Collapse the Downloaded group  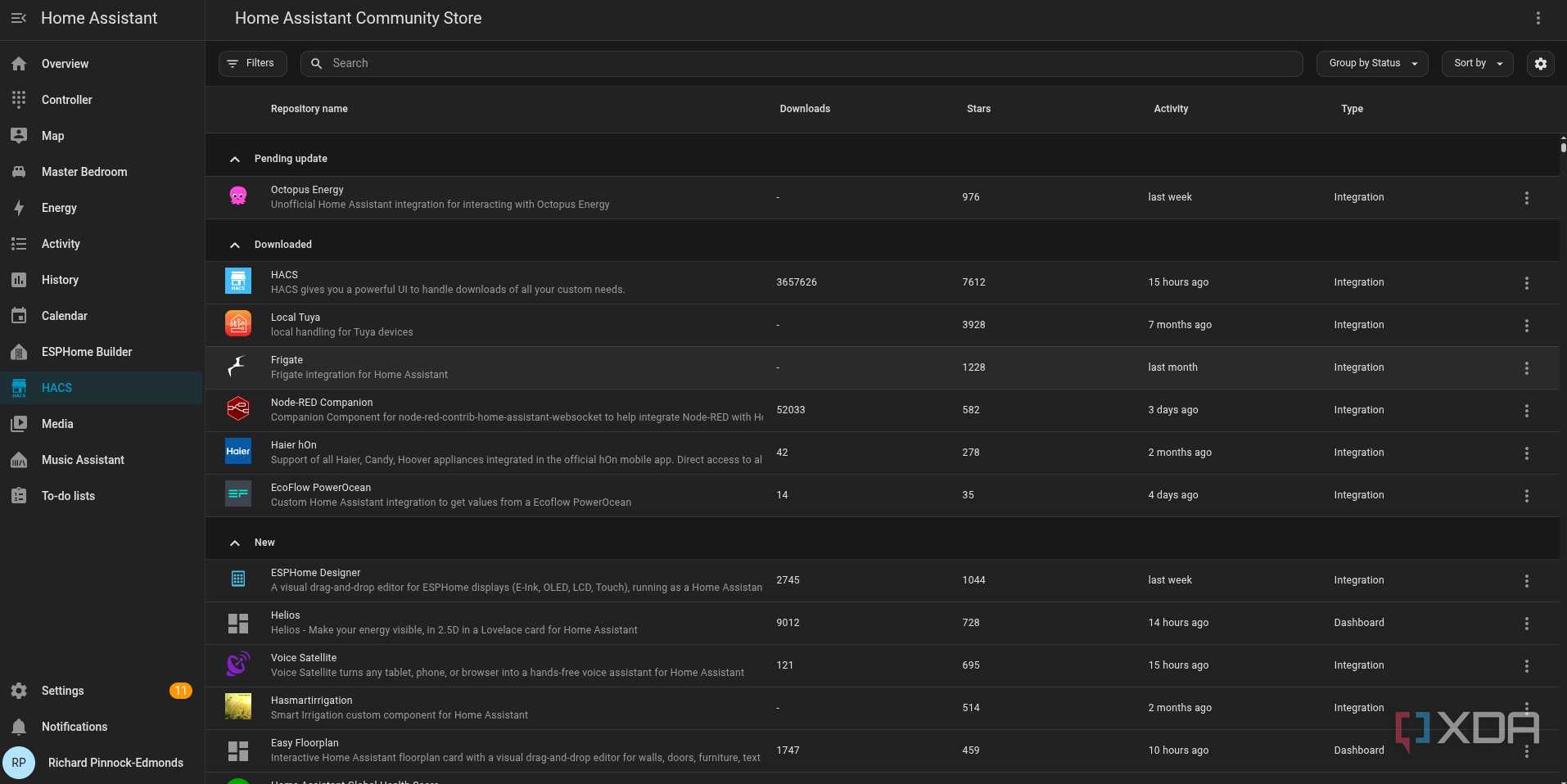tap(235, 245)
